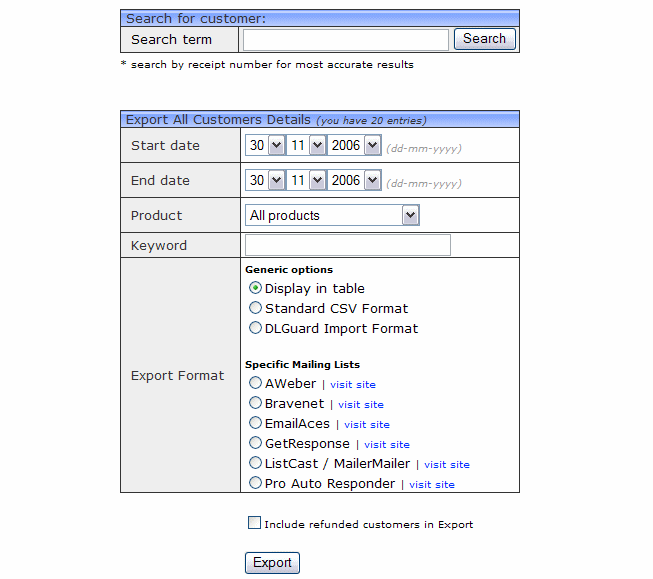Open the Start date year dropdown
This screenshot has width=653, height=579.
tap(355, 146)
